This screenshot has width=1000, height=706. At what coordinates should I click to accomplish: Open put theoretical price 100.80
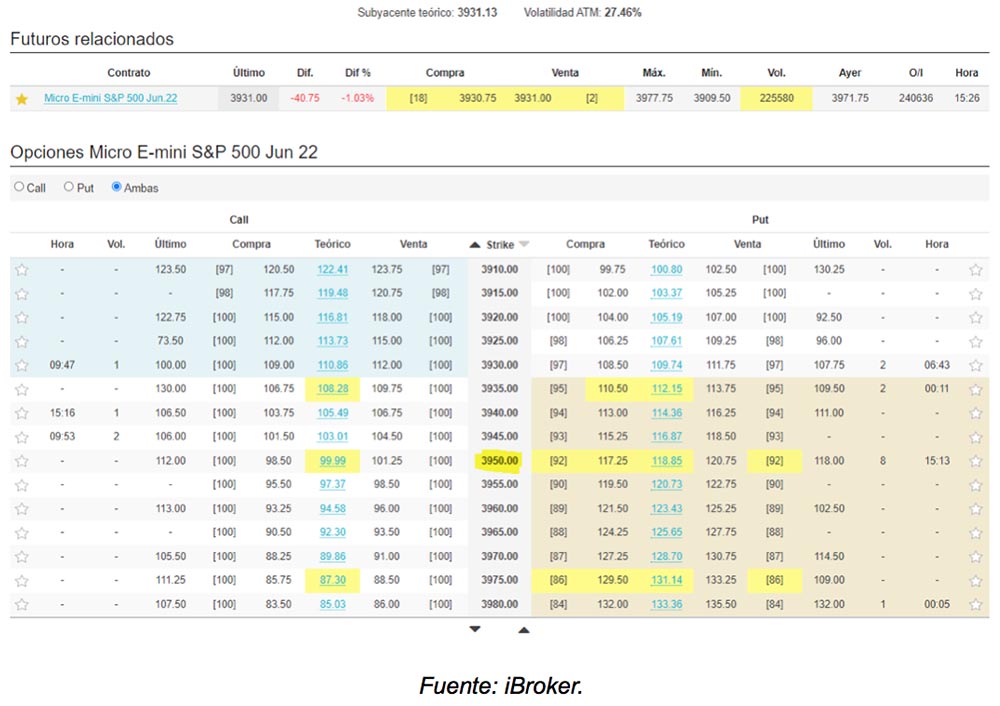click(x=666, y=269)
